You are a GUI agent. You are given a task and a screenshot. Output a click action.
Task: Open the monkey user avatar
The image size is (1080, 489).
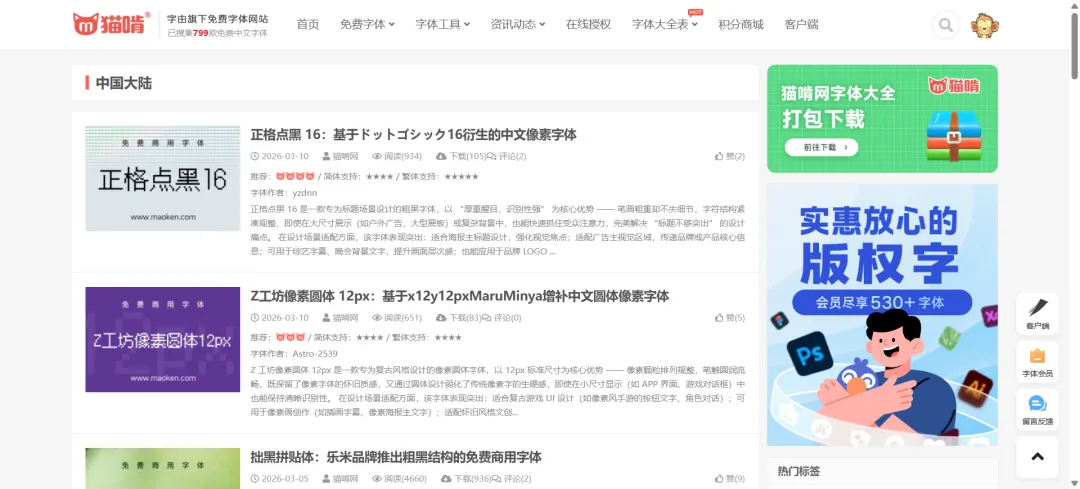pyautogui.click(x=985, y=25)
